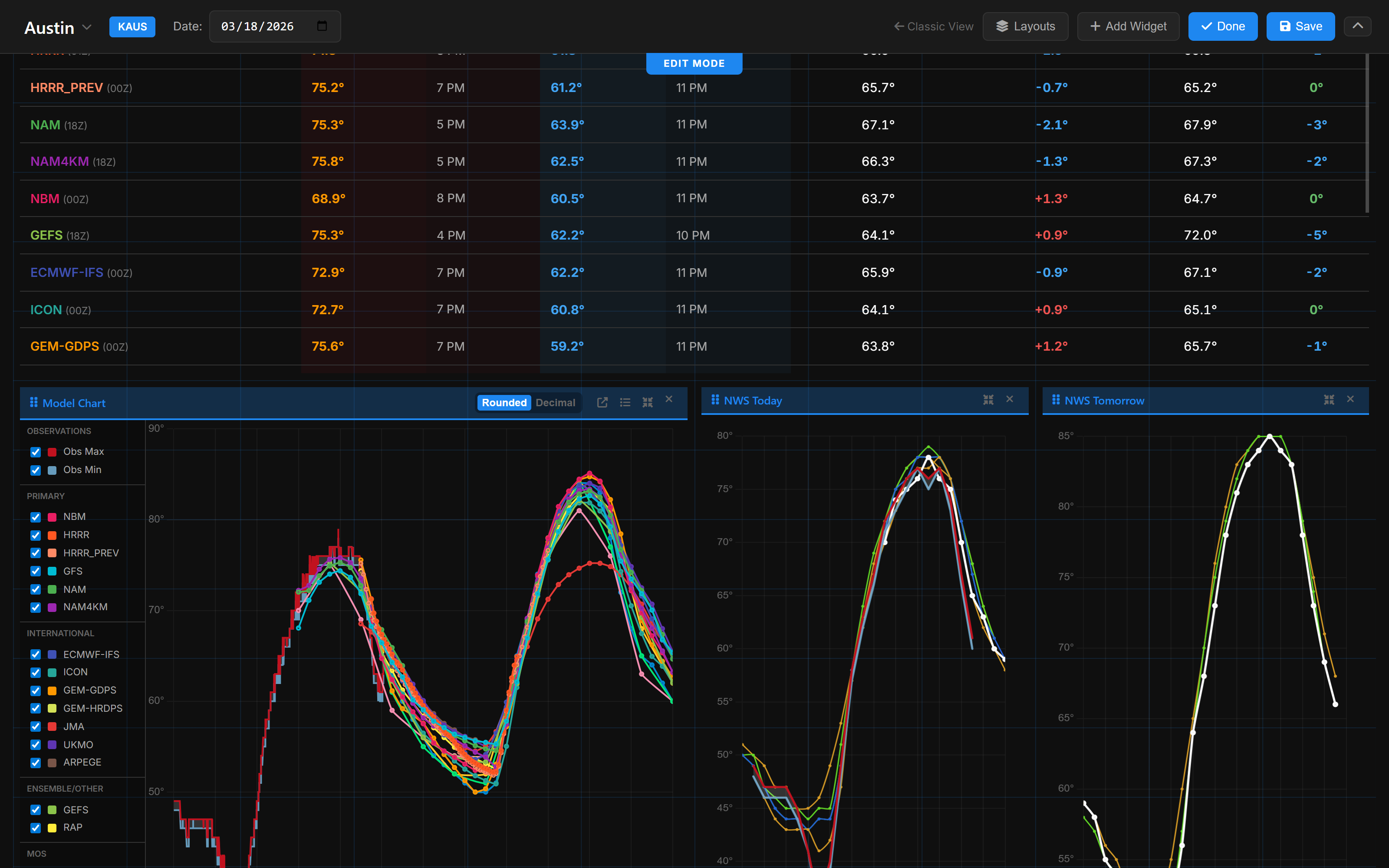Open Model Chart in a new window
The height and width of the screenshot is (868, 1389).
(602, 402)
